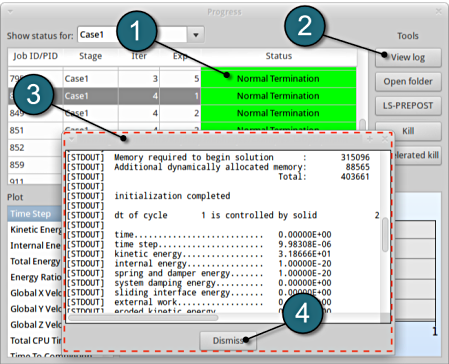Dismiss the log viewer dialog
Viewport: 449px width, 364px height.
coord(228,341)
